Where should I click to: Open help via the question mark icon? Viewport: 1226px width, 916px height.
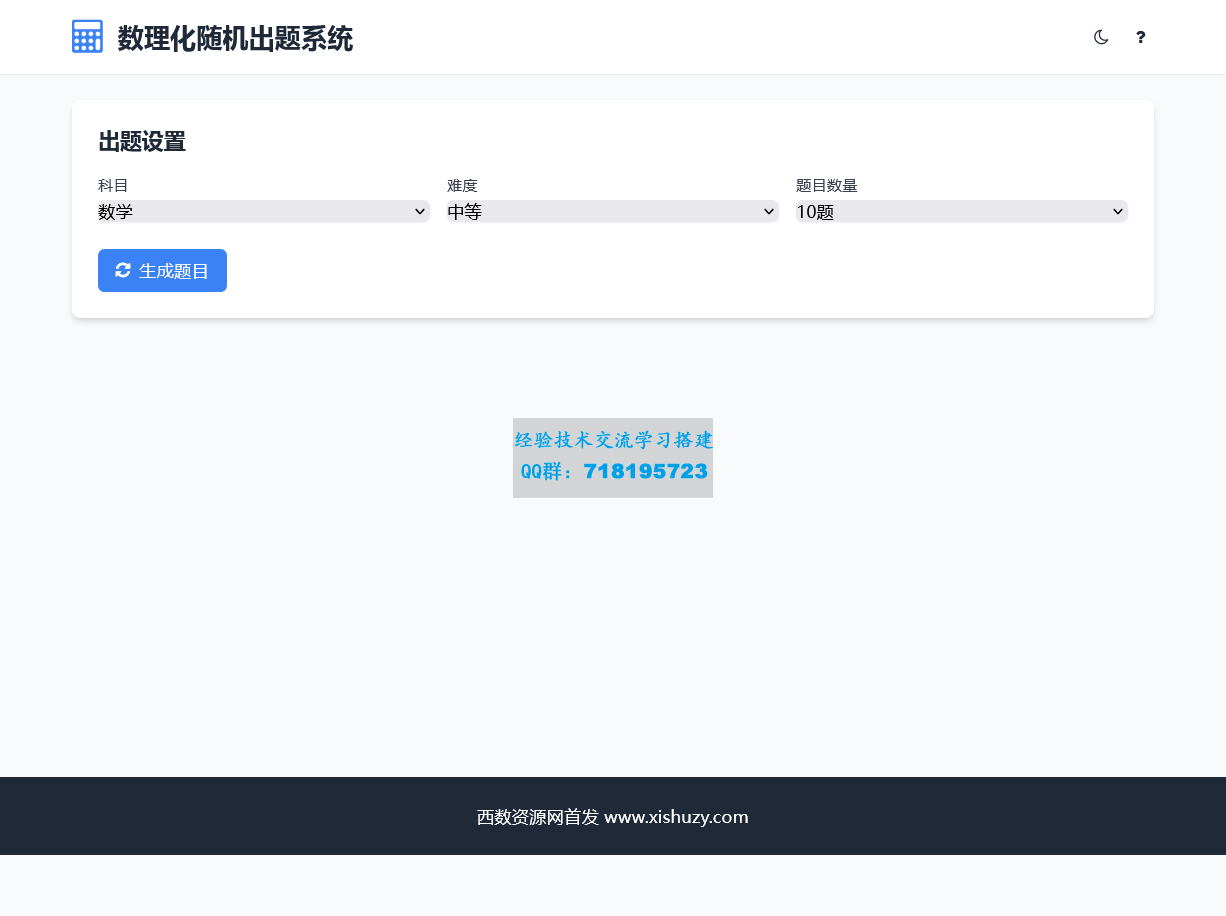1140,37
